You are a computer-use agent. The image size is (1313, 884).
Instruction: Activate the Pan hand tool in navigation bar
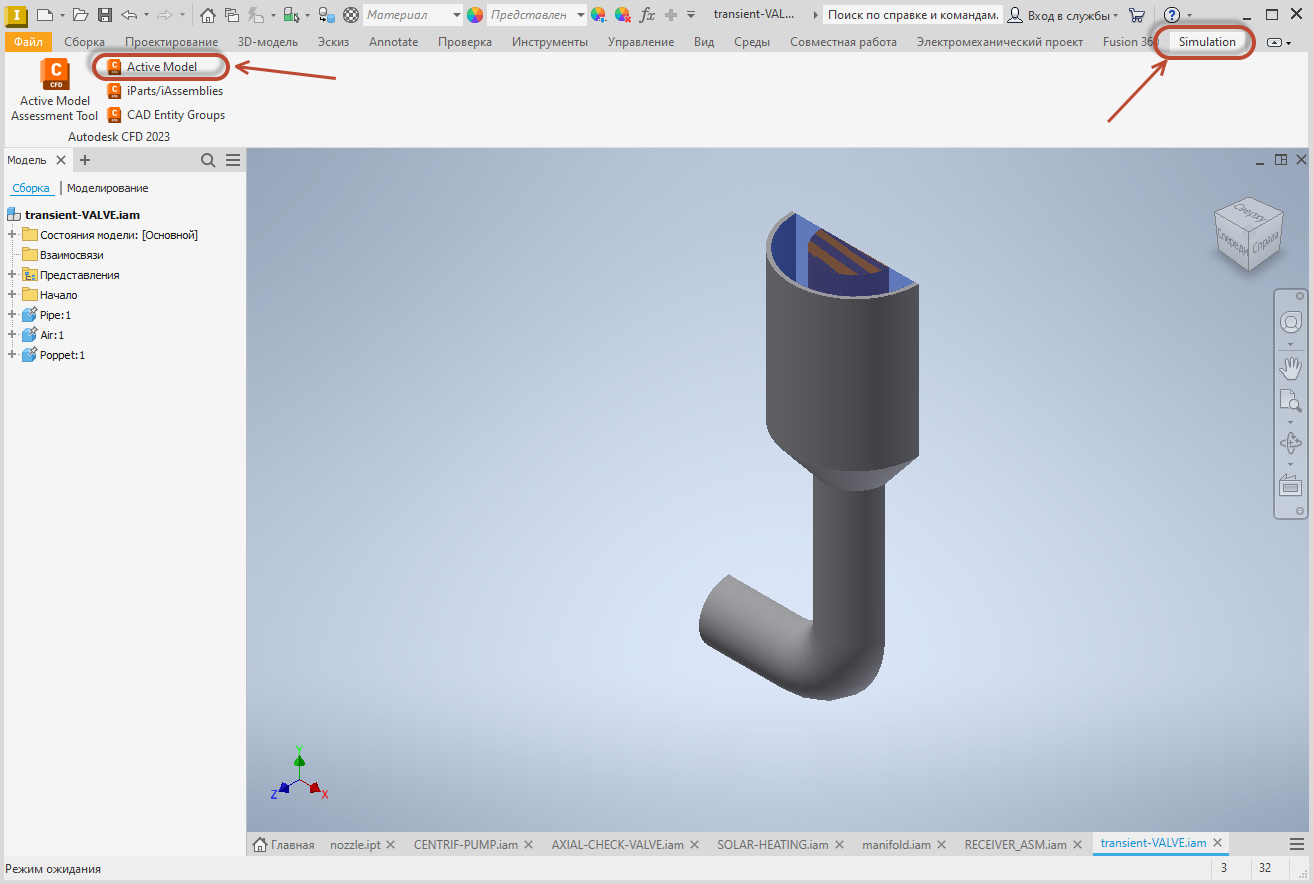point(1291,367)
